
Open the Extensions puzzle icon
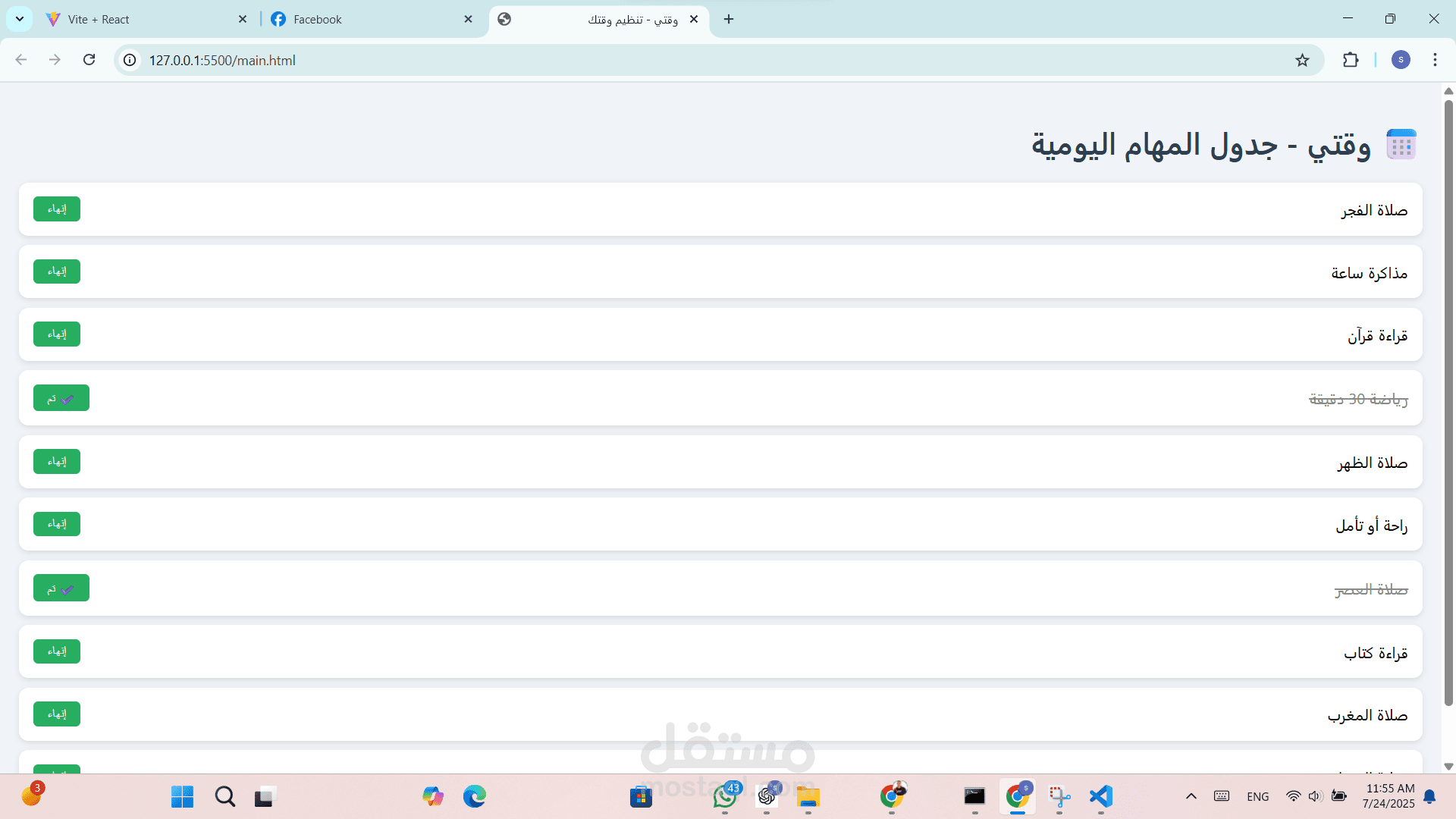pyautogui.click(x=1351, y=60)
